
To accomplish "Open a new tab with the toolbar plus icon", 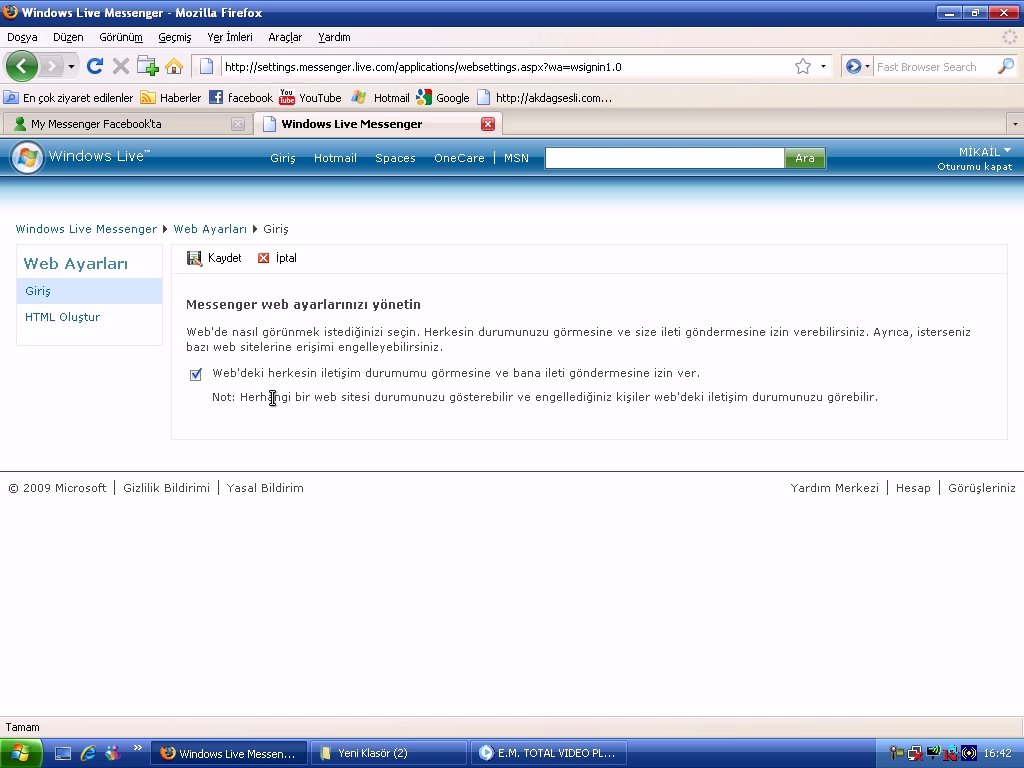I will tap(148, 66).
